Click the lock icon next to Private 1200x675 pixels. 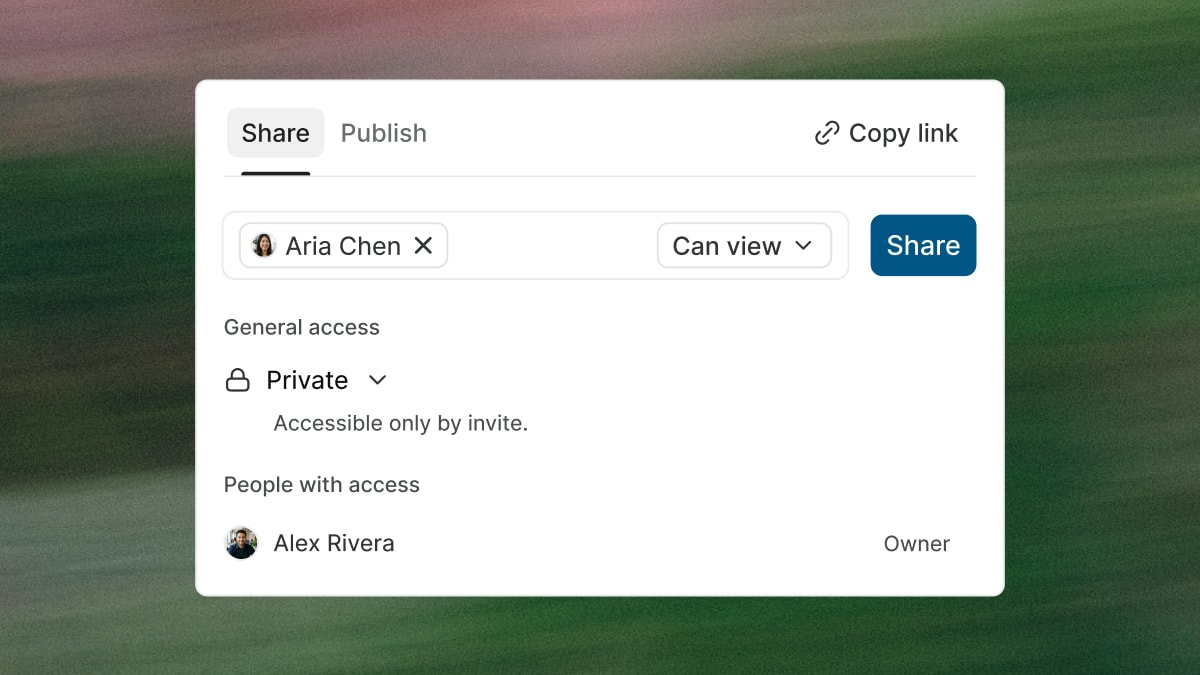(x=237, y=380)
